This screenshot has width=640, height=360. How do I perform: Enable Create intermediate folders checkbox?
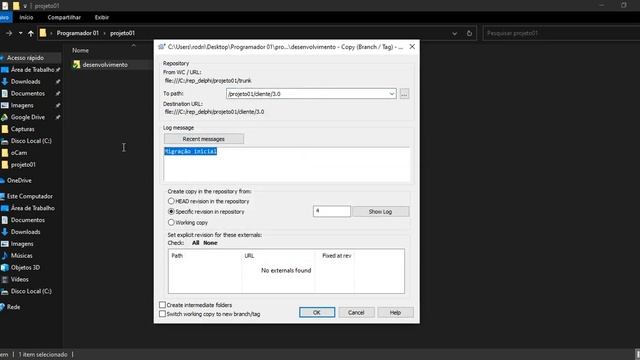coord(162,305)
